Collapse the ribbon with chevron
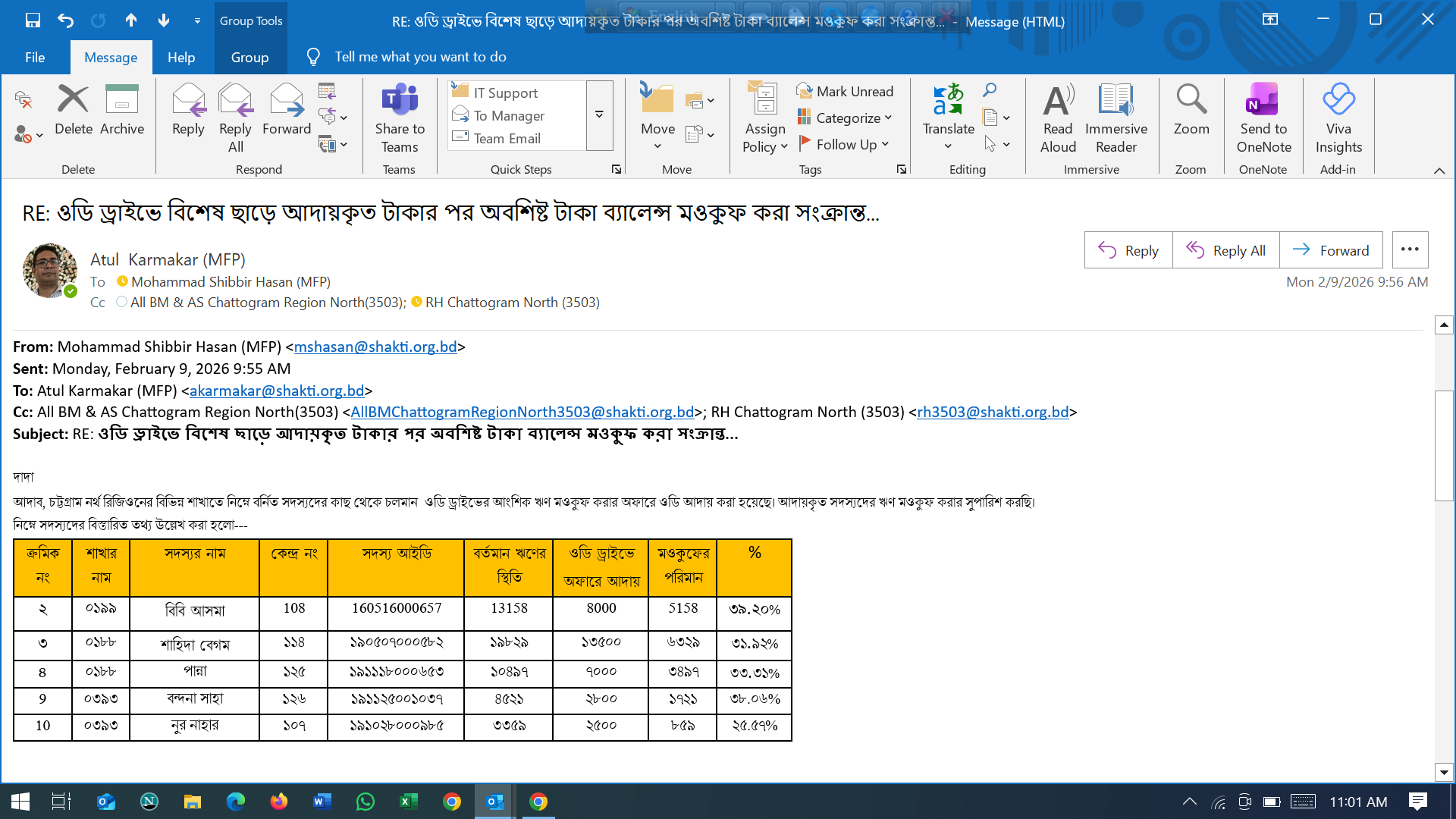Image resolution: width=1456 pixels, height=819 pixels. 1439,171
